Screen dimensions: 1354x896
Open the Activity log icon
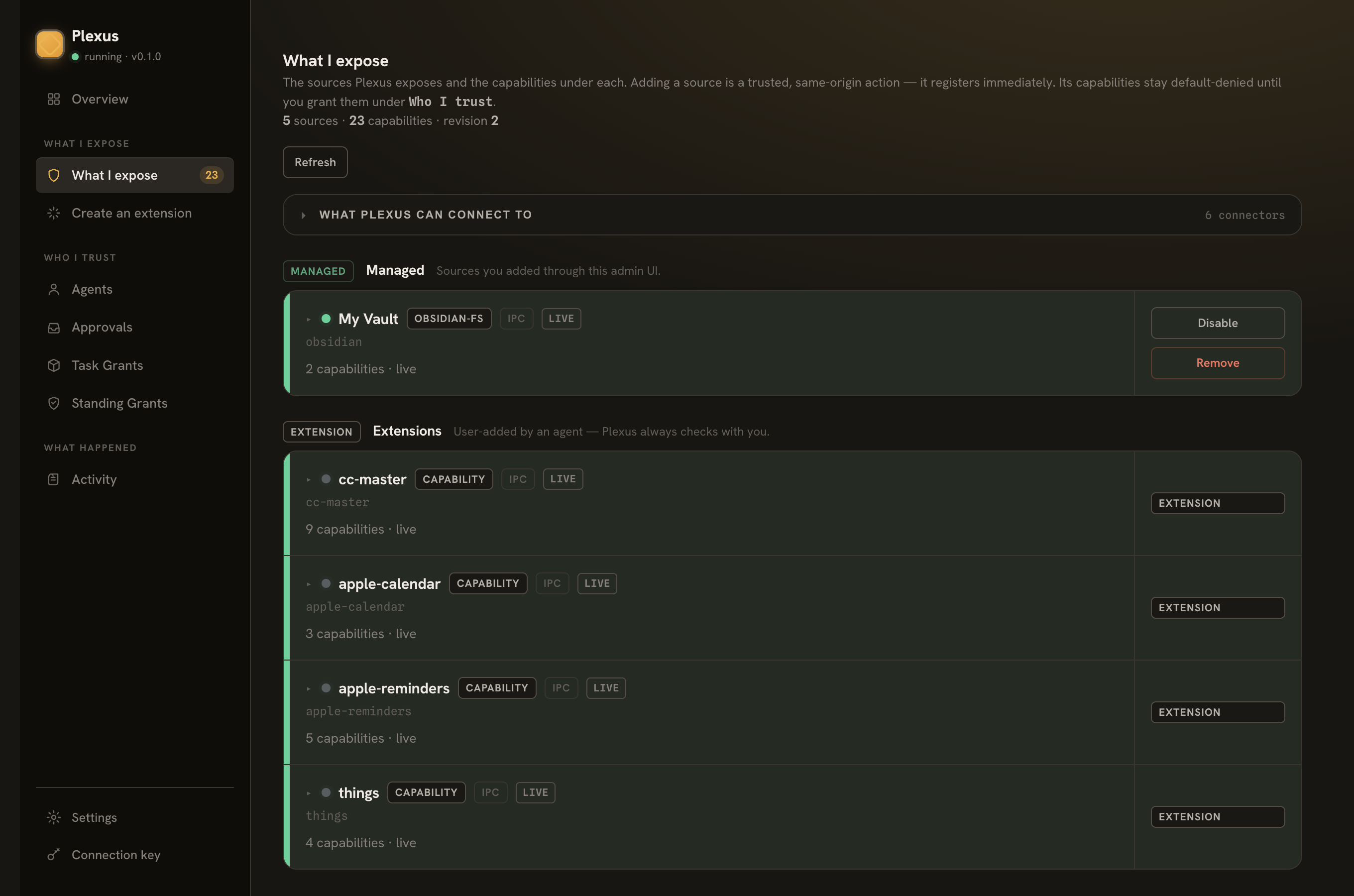point(54,479)
